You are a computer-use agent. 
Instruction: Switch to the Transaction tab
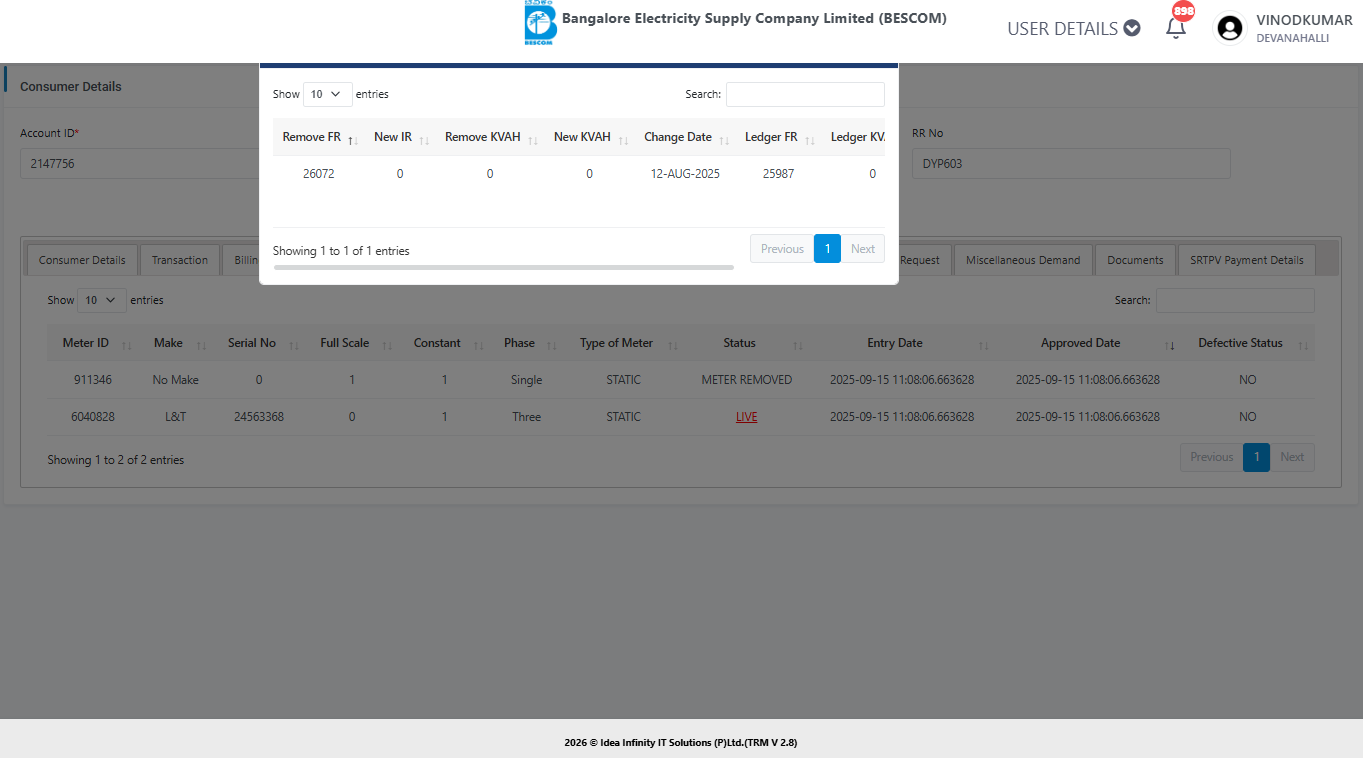180,260
